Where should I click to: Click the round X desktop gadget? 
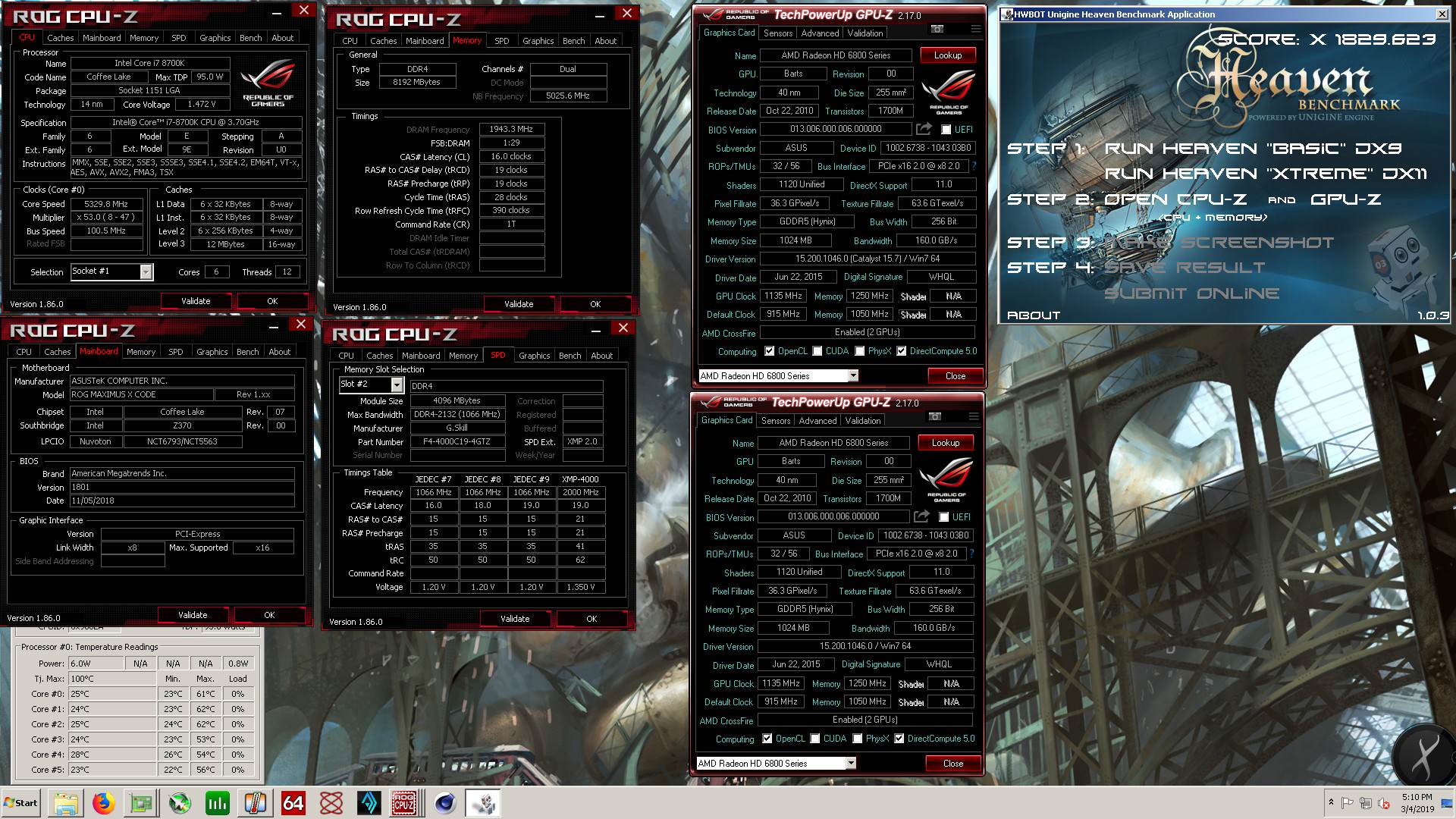(x=1423, y=757)
